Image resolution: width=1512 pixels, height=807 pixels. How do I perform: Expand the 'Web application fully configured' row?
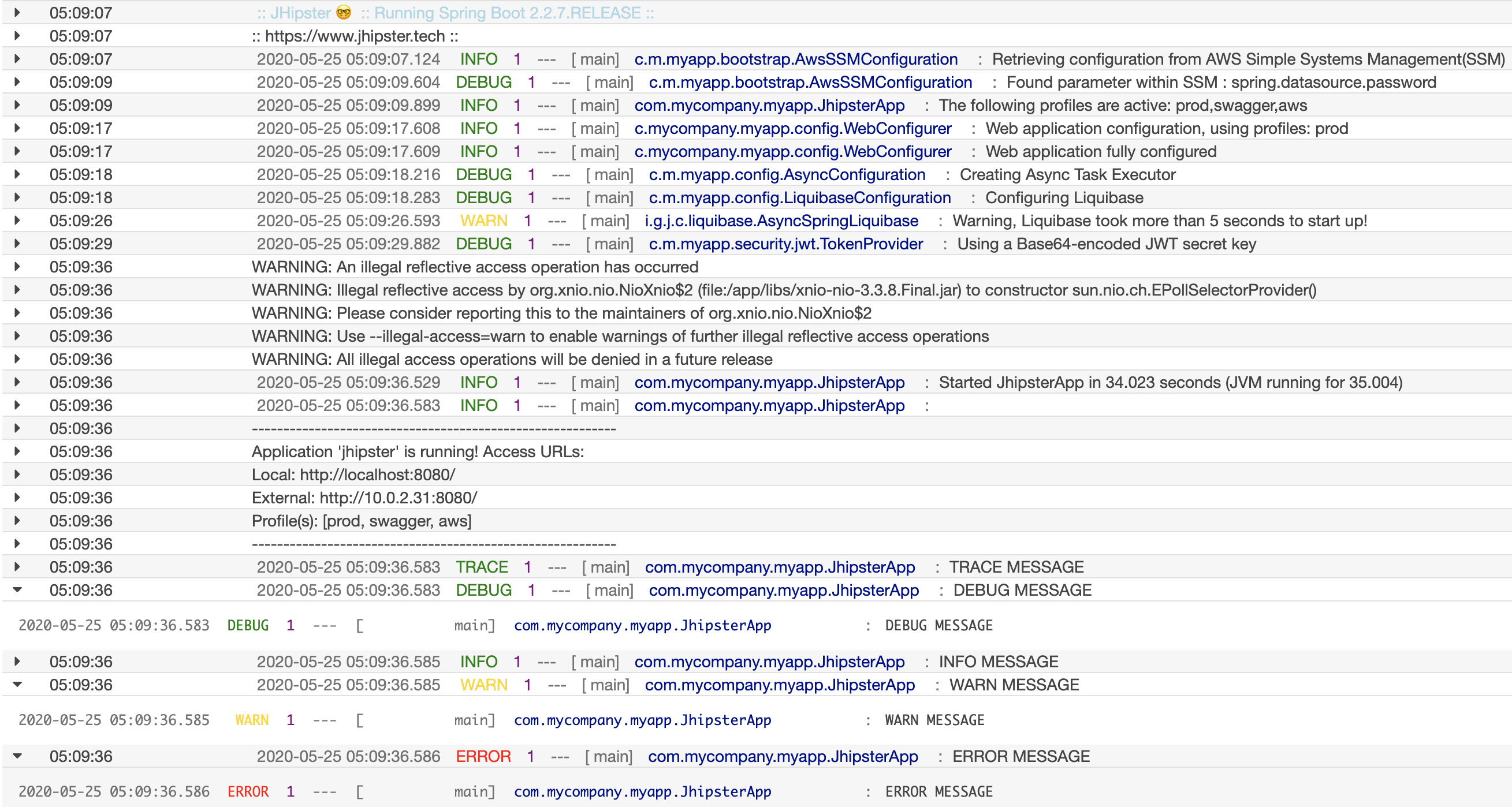(x=17, y=151)
